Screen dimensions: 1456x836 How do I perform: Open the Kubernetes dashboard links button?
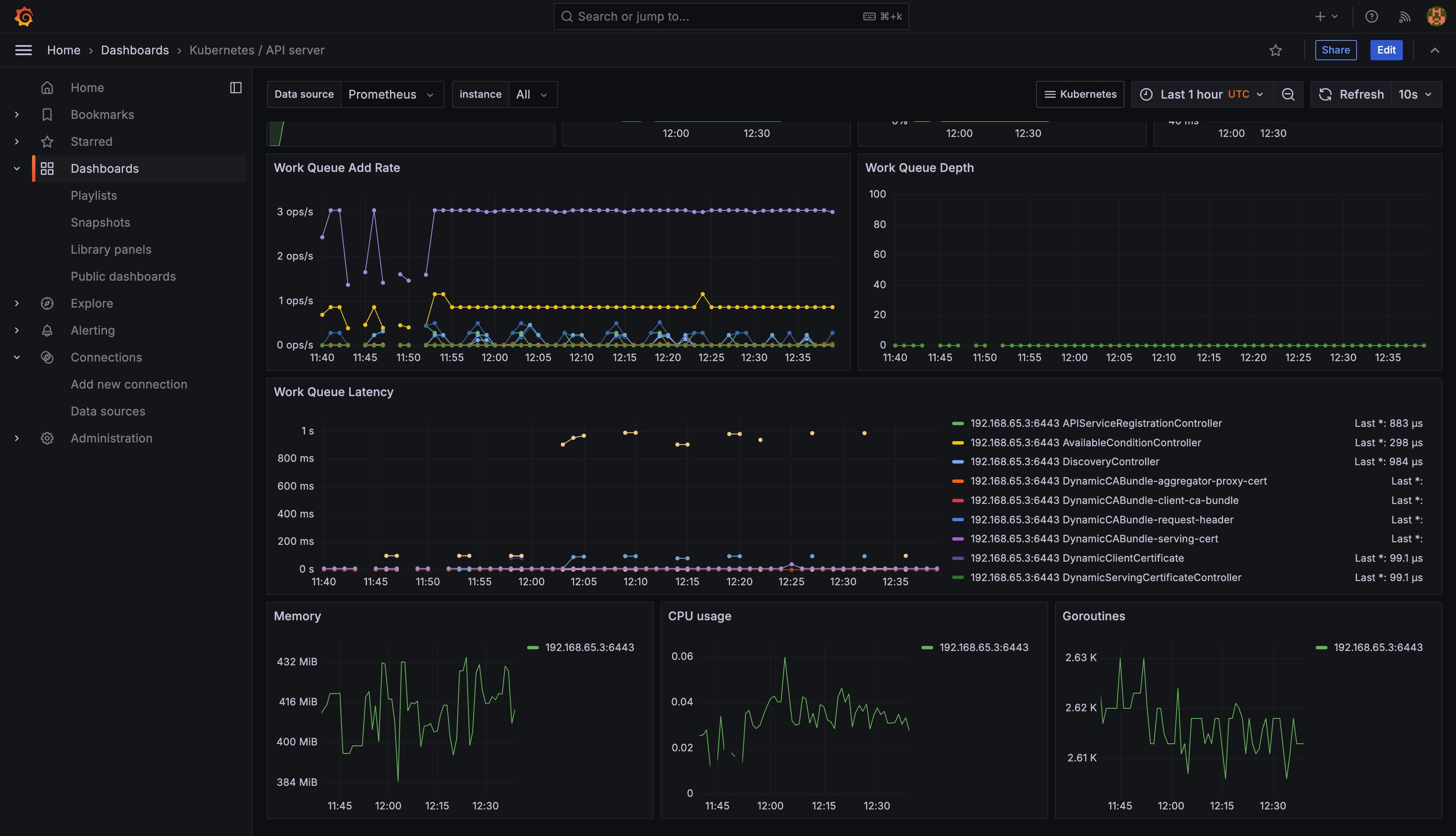pos(1079,94)
